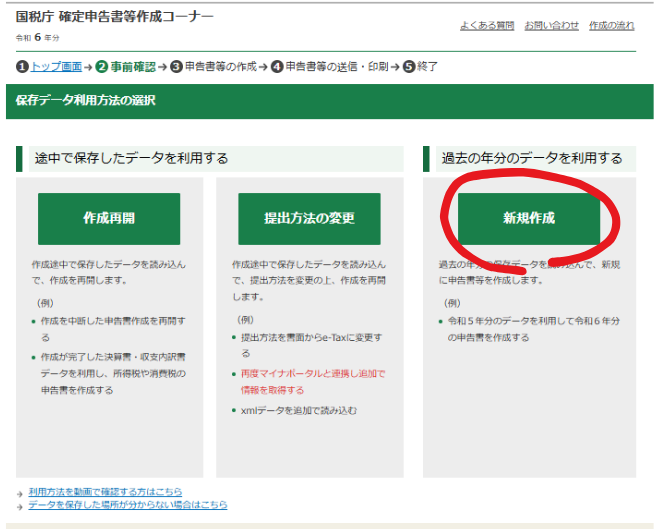This screenshot has width=660, height=530.
Task: Click the arrow icon beside the saved-data location link
Action: (20, 506)
